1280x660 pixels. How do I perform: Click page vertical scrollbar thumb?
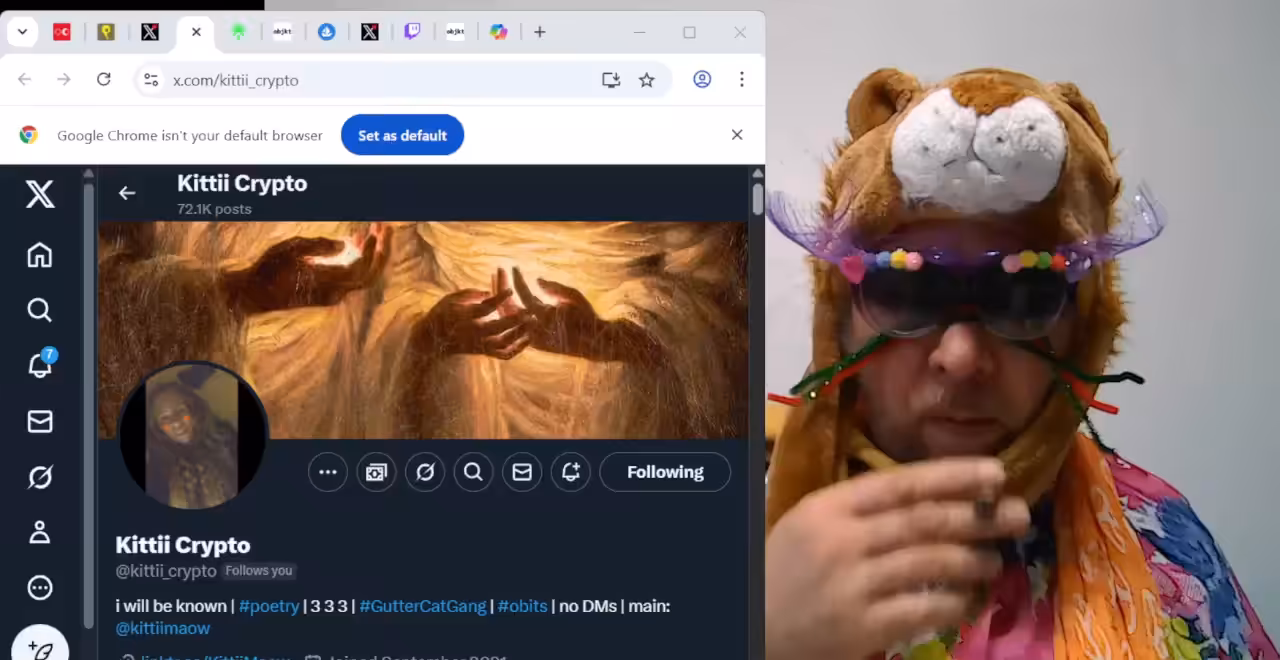pyautogui.click(x=758, y=198)
